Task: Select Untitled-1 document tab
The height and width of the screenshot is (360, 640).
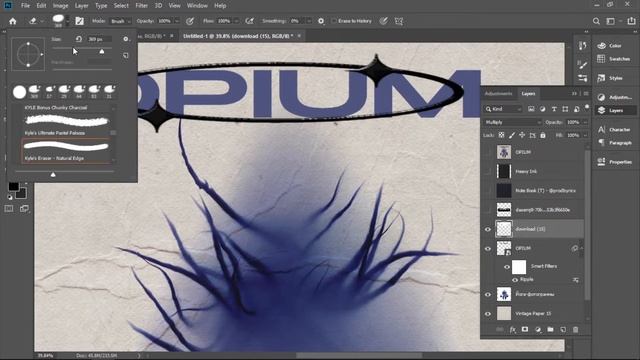Action: [238, 36]
